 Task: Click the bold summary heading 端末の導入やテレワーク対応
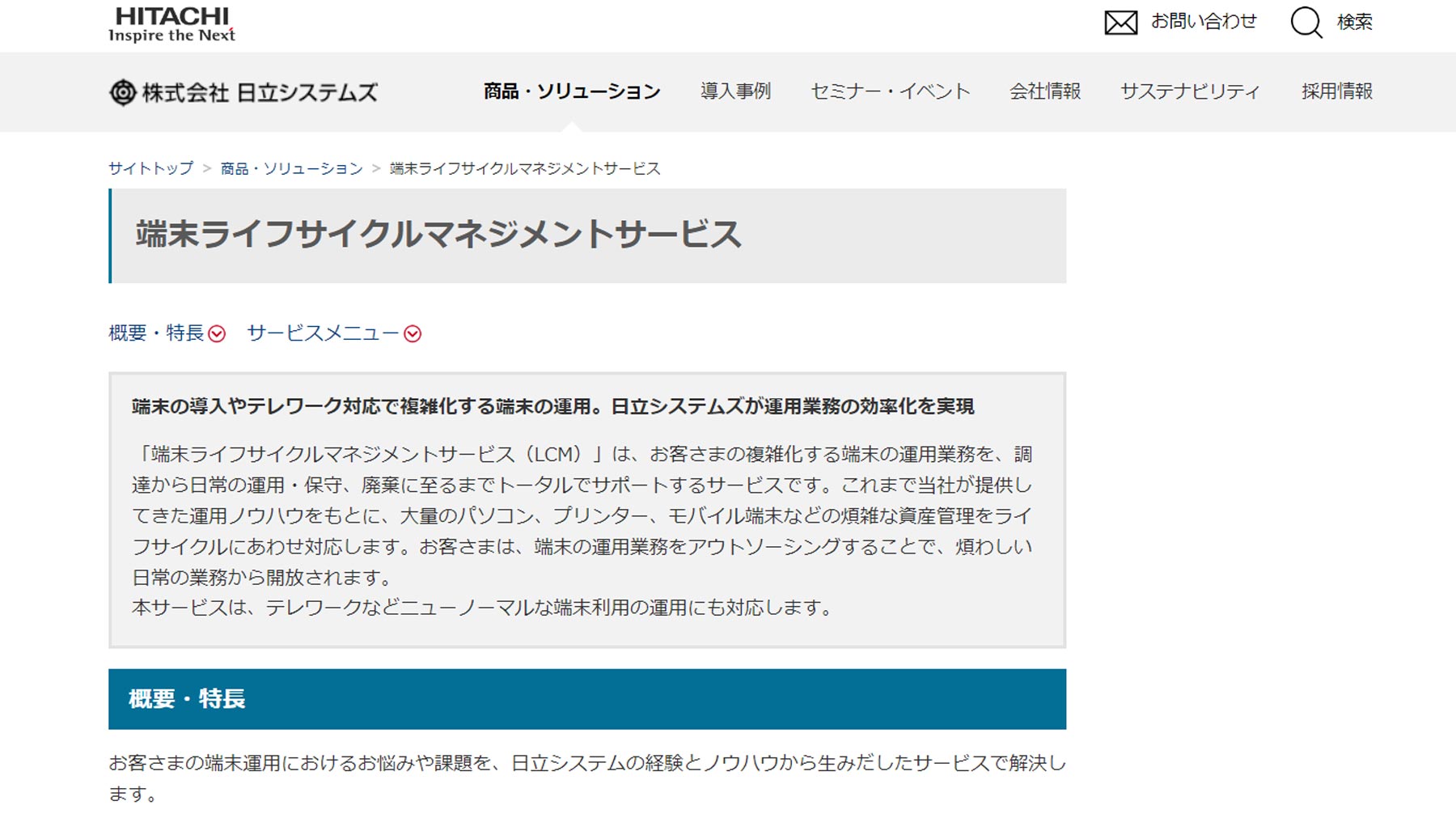pyautogui.click(x=552, y=406)
